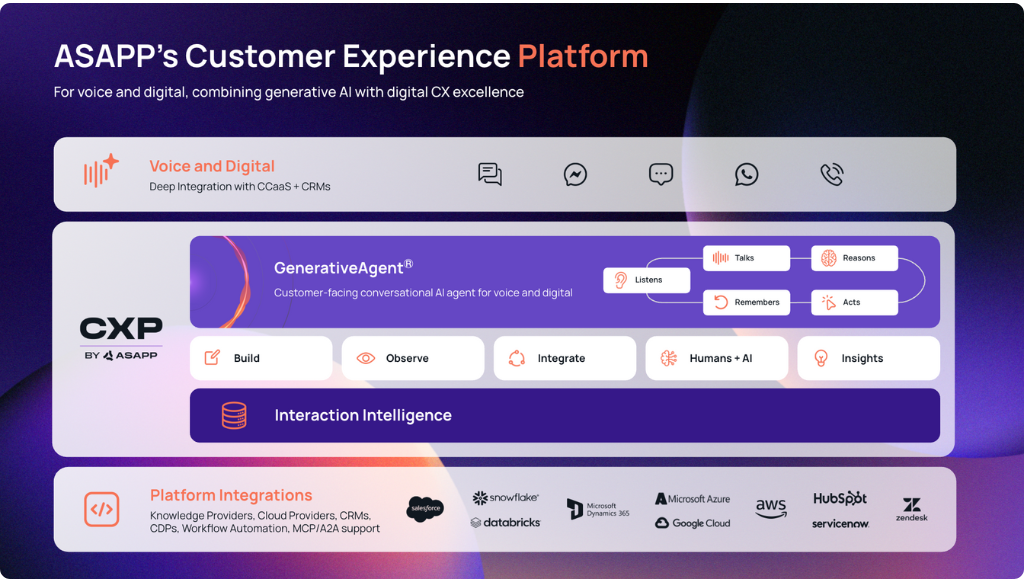Open the Observe card

pos(413,358)
